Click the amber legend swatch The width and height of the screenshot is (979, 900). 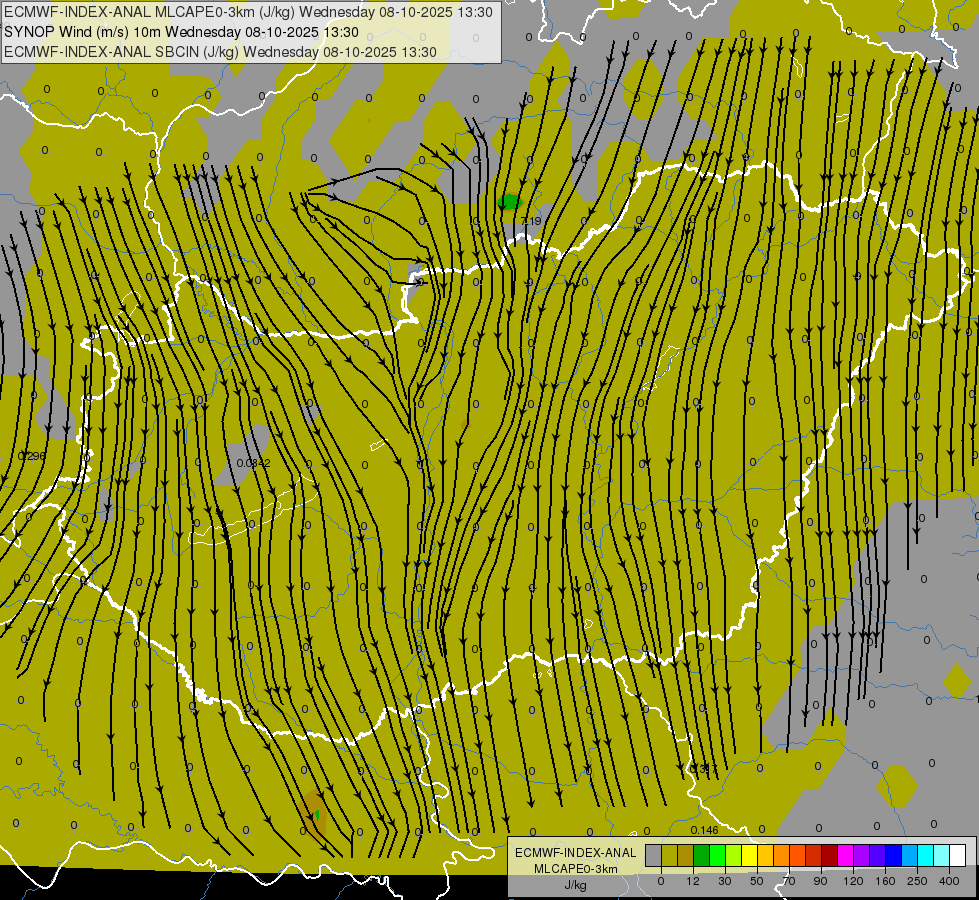tap(766, 855)
